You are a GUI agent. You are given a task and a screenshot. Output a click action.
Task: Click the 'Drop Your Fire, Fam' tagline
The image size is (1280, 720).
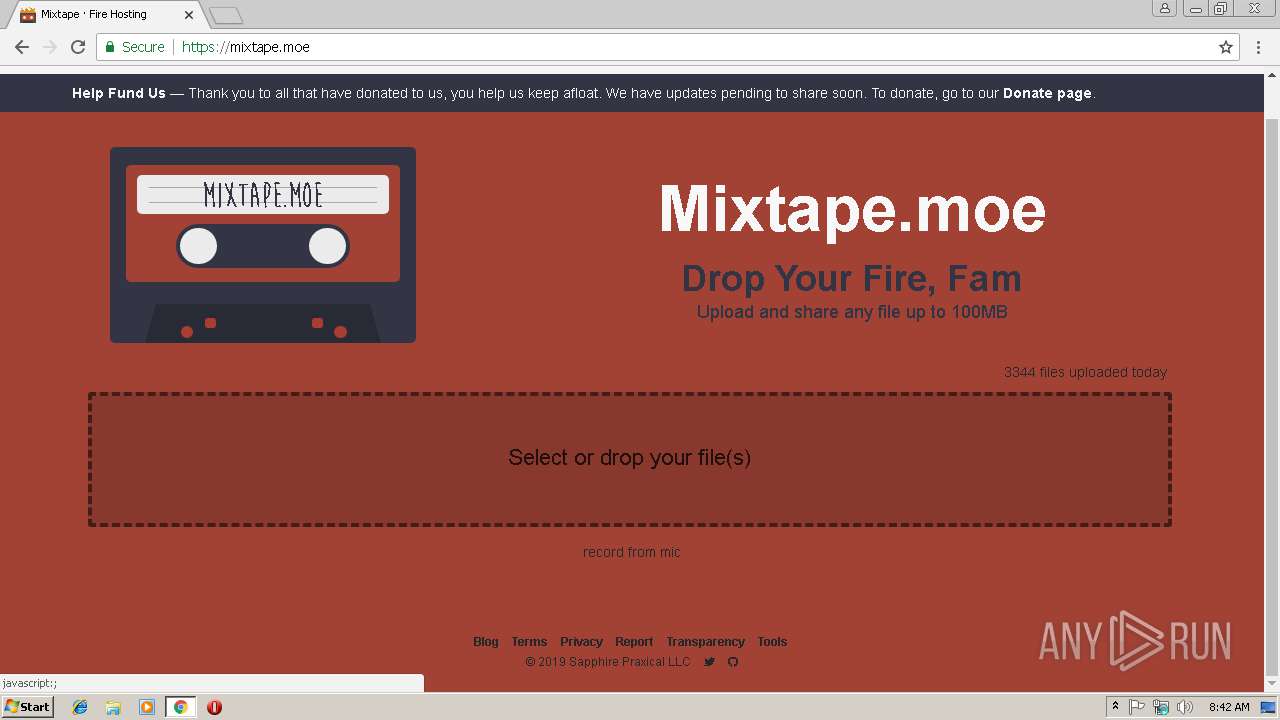(x=852, y=278)
